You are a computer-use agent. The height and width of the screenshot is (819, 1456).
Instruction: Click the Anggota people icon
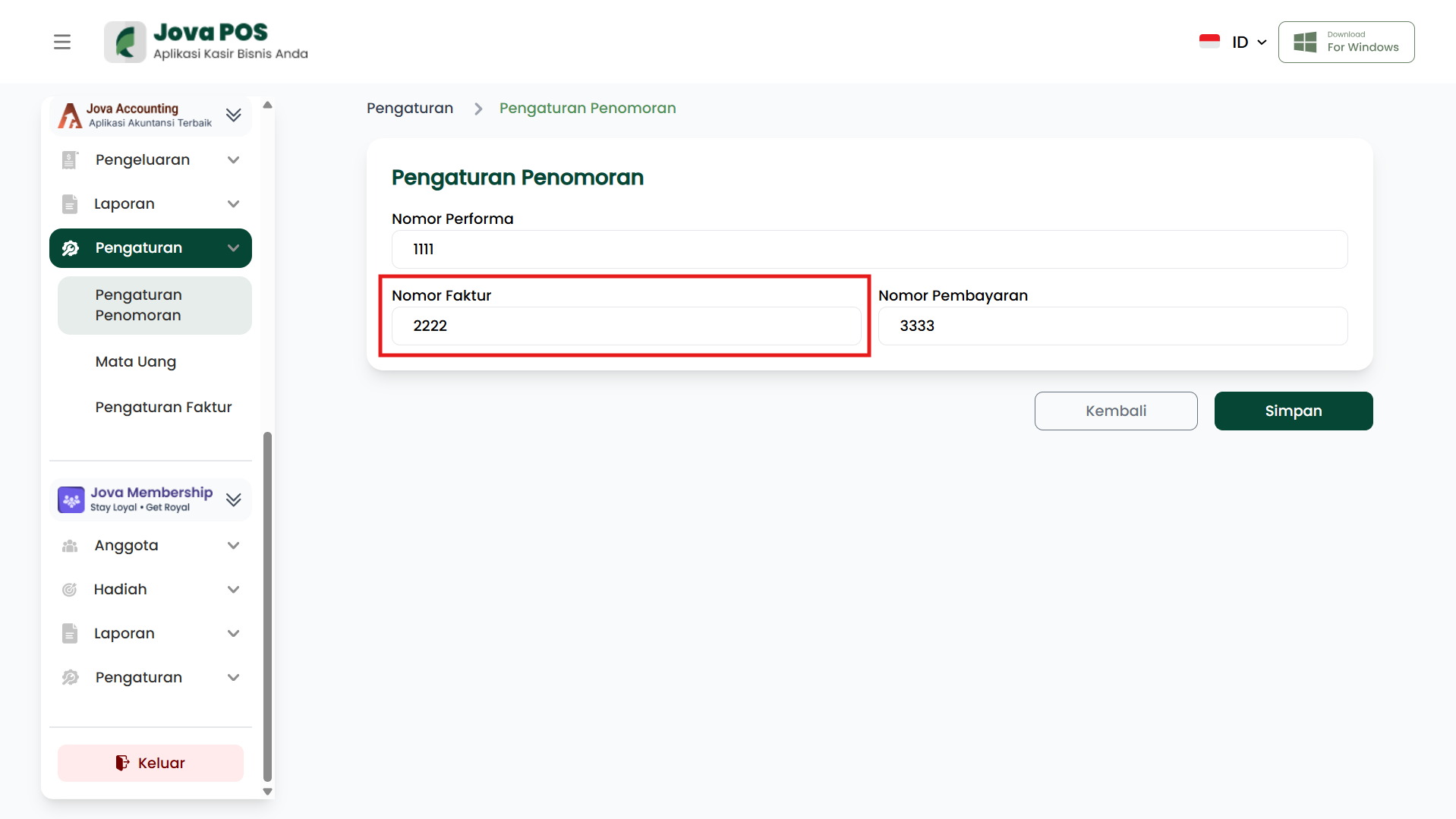click(70, 546)
